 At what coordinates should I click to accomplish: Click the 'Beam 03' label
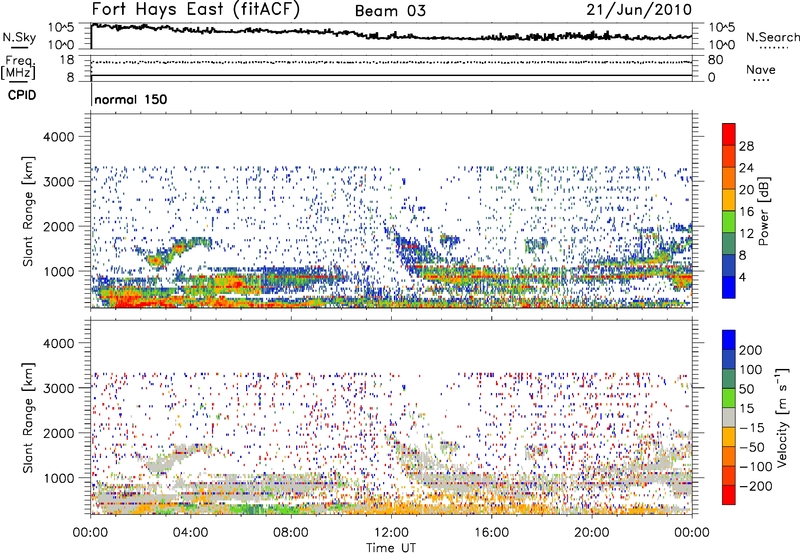pyautogui.click(x=390, y=11)
